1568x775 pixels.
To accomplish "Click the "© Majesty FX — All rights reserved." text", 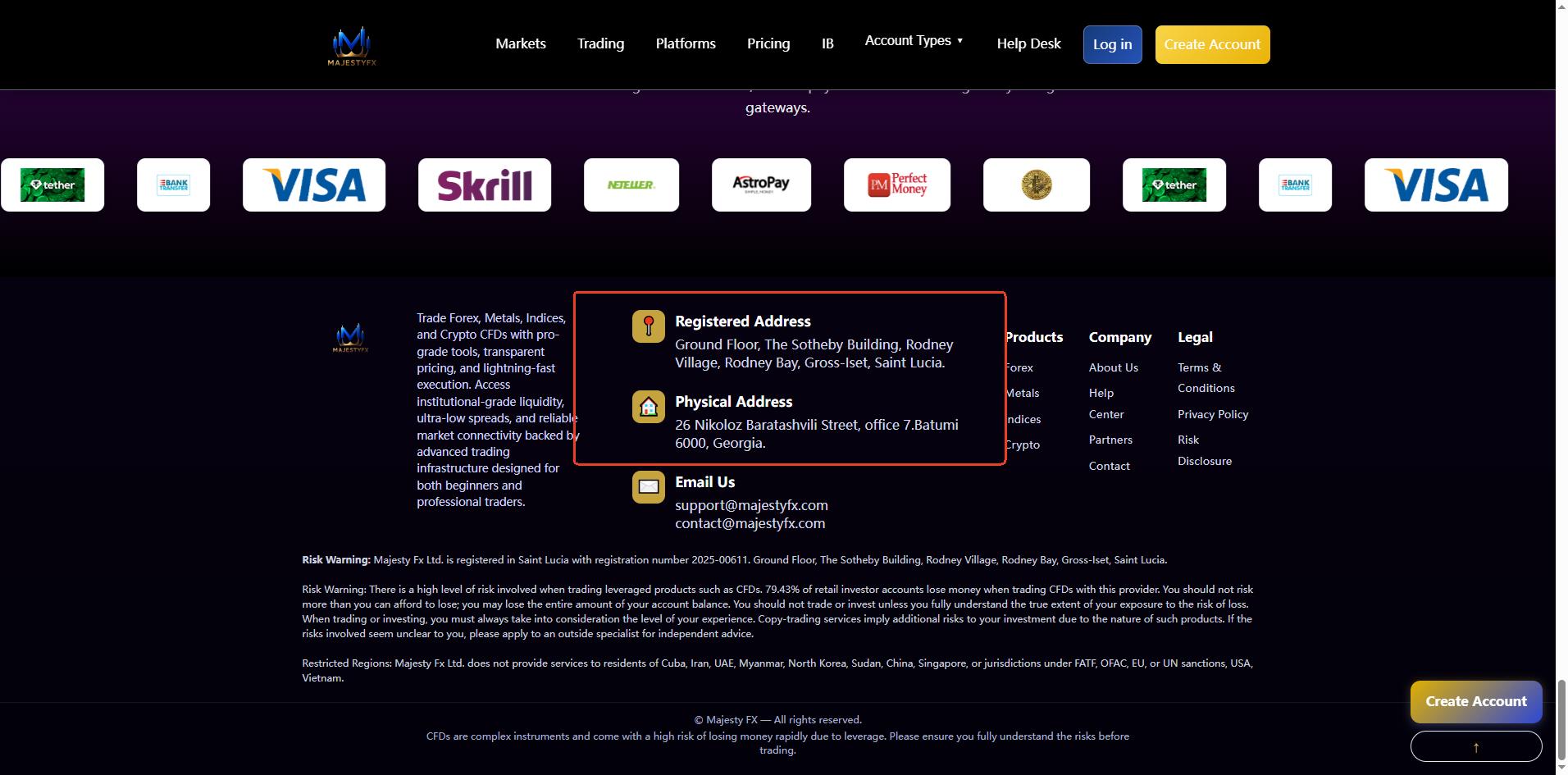I will click(x=777, y=720).
